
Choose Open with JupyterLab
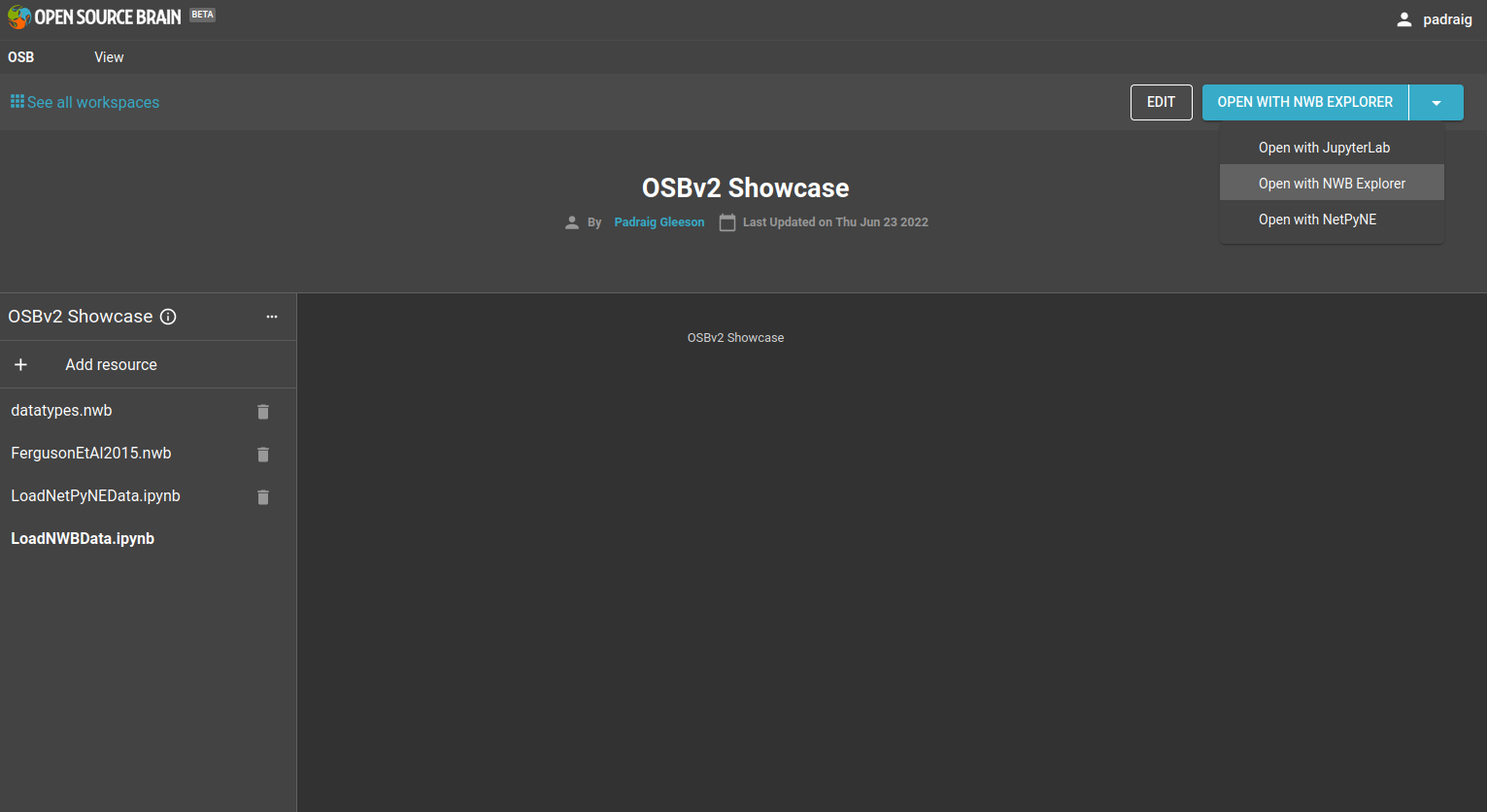(x=1332, y=148)
